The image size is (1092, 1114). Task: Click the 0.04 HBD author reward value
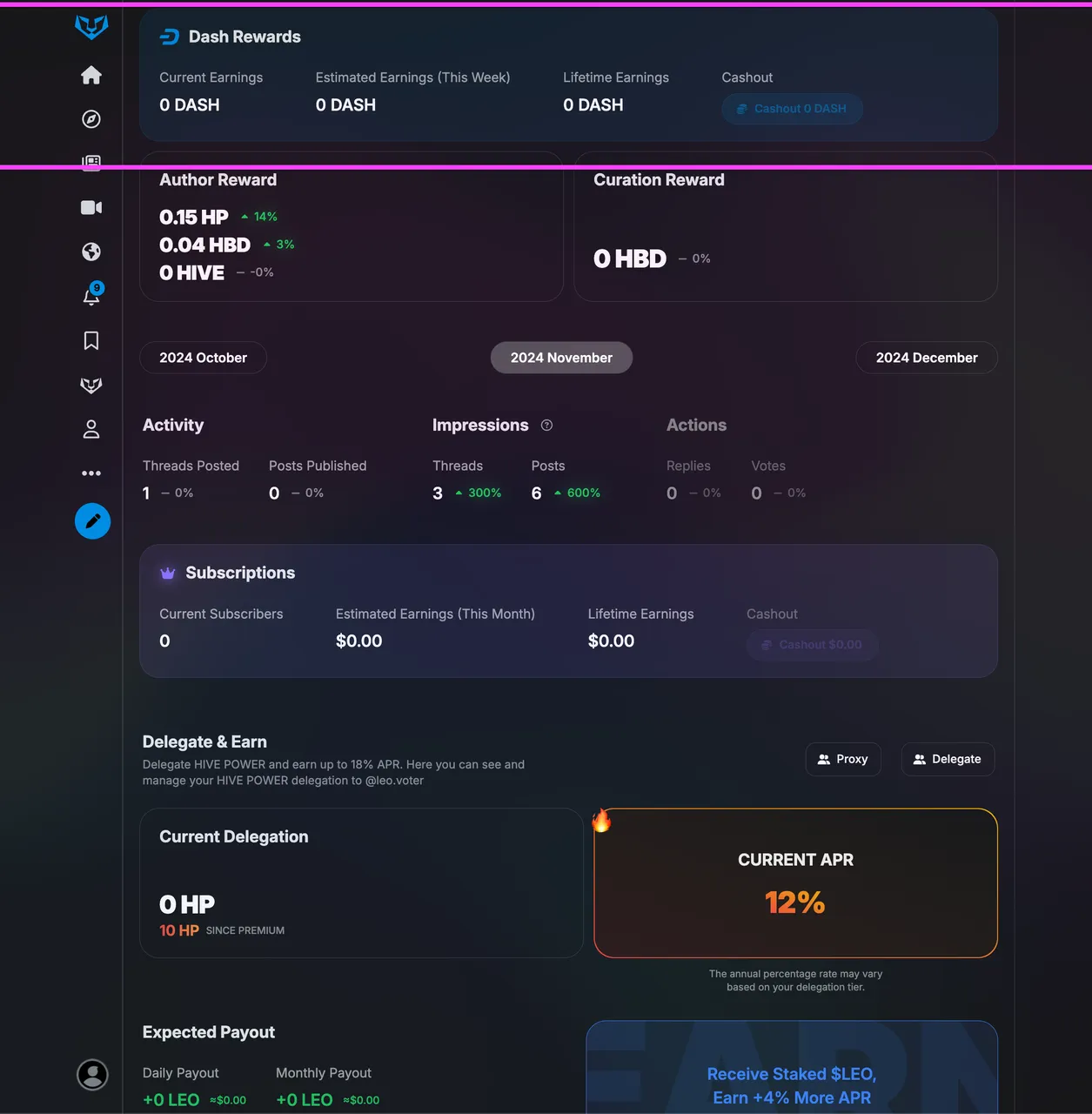204,245
